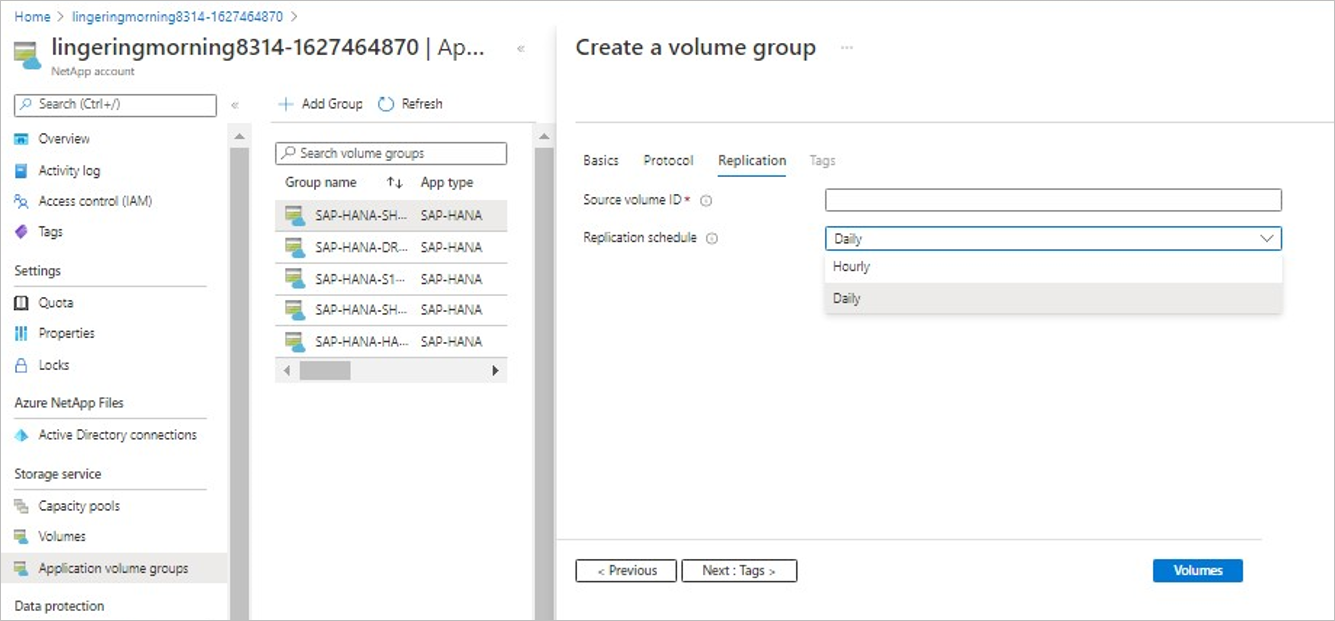Click the sidebar scrollbar up arrow

point(240,136)
